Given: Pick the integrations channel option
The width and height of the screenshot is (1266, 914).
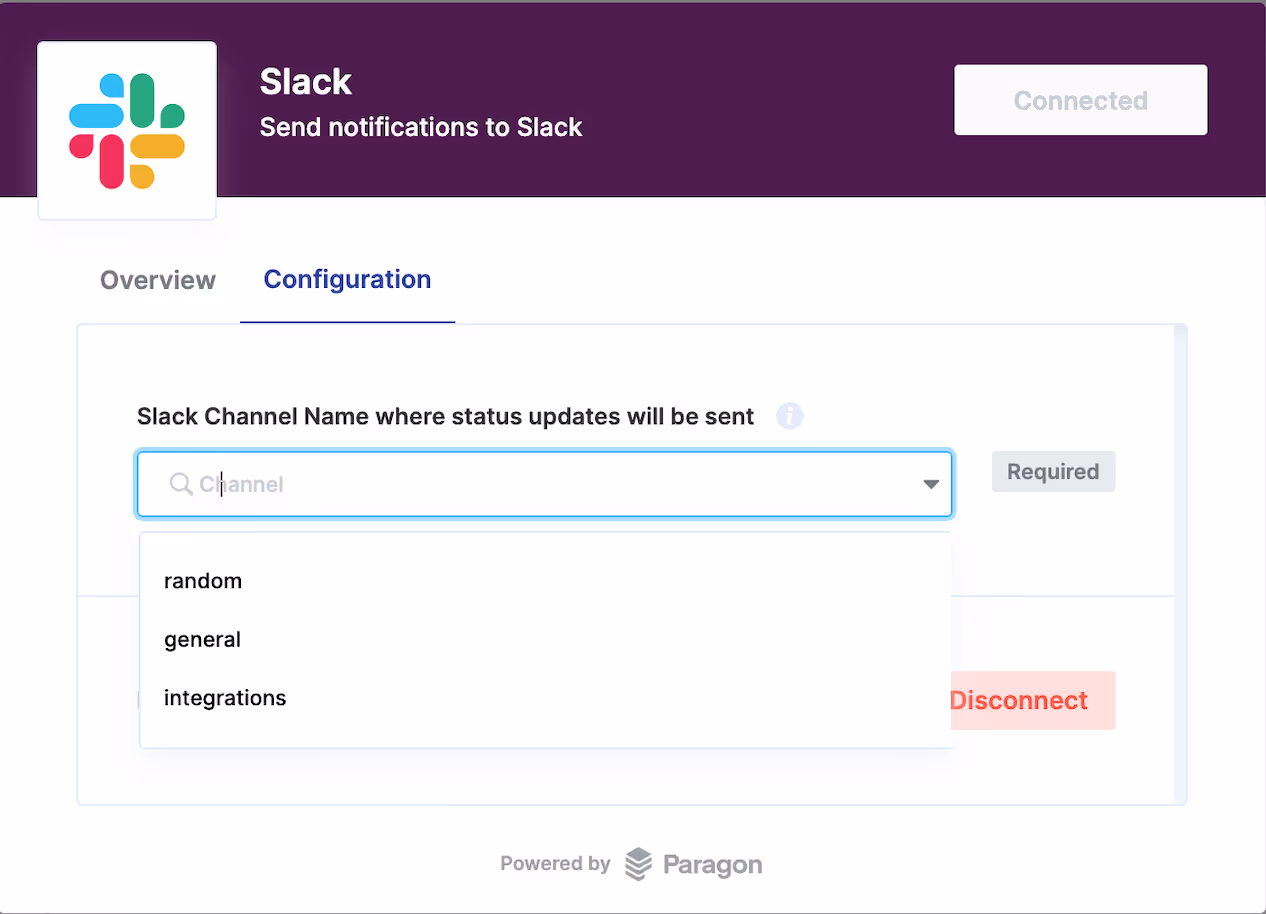Looking at the screenshot, I should [x=225, y=697].
